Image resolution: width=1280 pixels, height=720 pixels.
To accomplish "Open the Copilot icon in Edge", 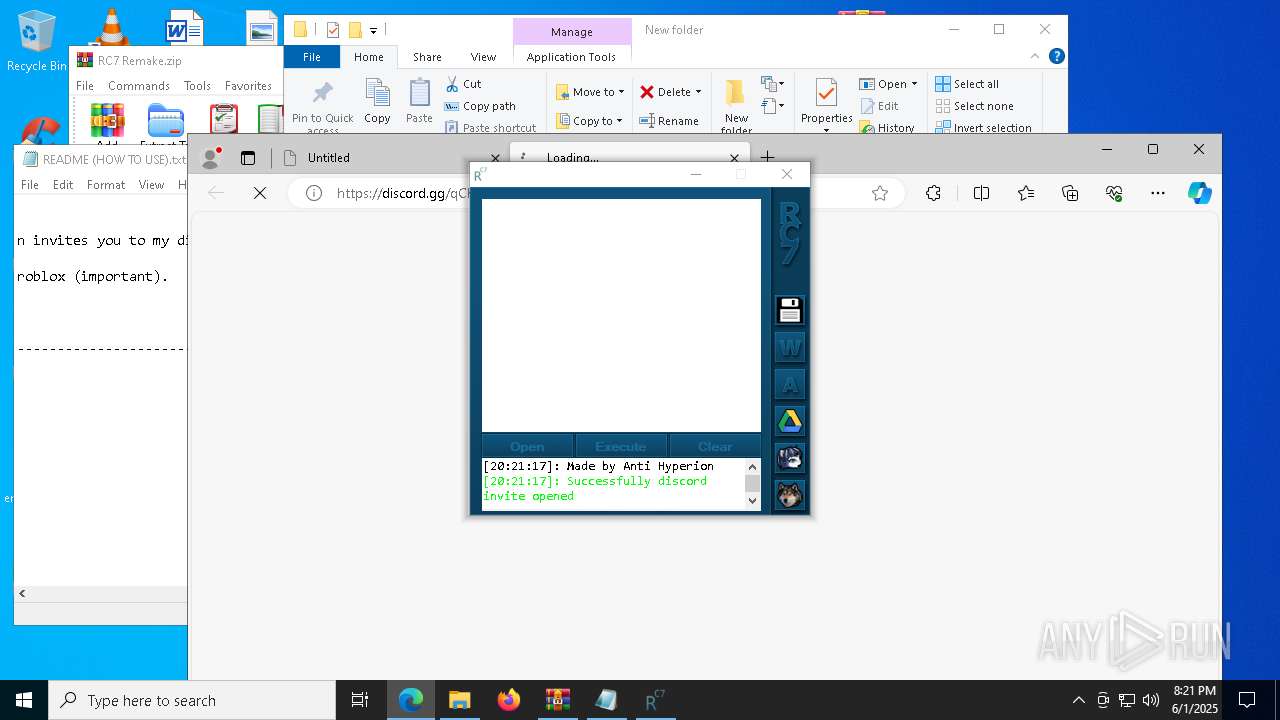I will pyautogui.click(x=1200, y=193).
